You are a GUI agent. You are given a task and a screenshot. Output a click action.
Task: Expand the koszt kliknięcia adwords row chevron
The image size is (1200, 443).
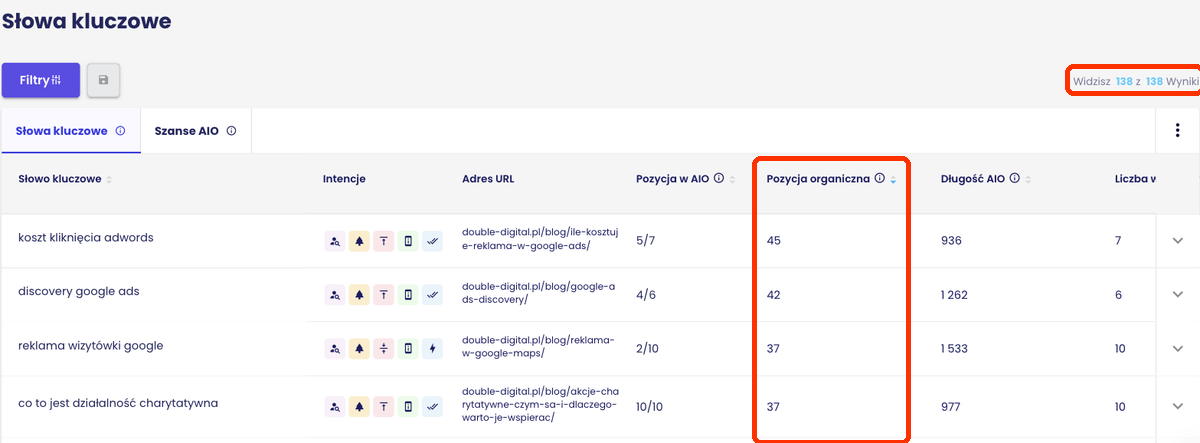(x=1177, y=240)
